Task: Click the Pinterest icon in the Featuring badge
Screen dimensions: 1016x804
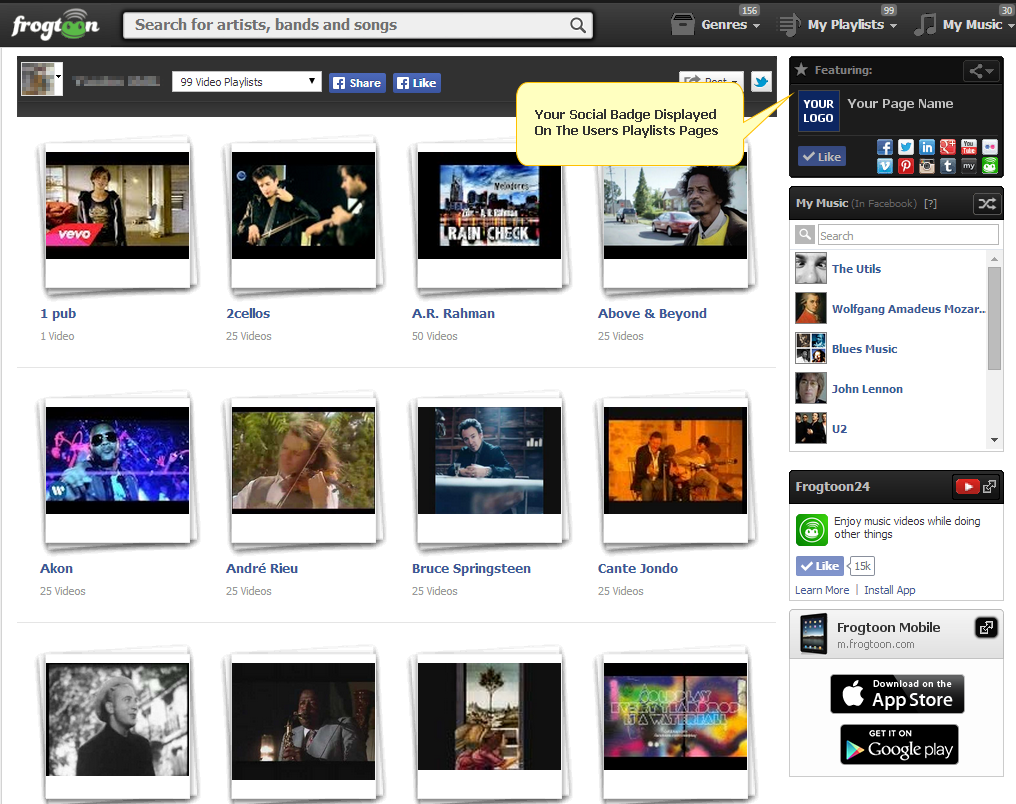Action: [x=906, y=167]
